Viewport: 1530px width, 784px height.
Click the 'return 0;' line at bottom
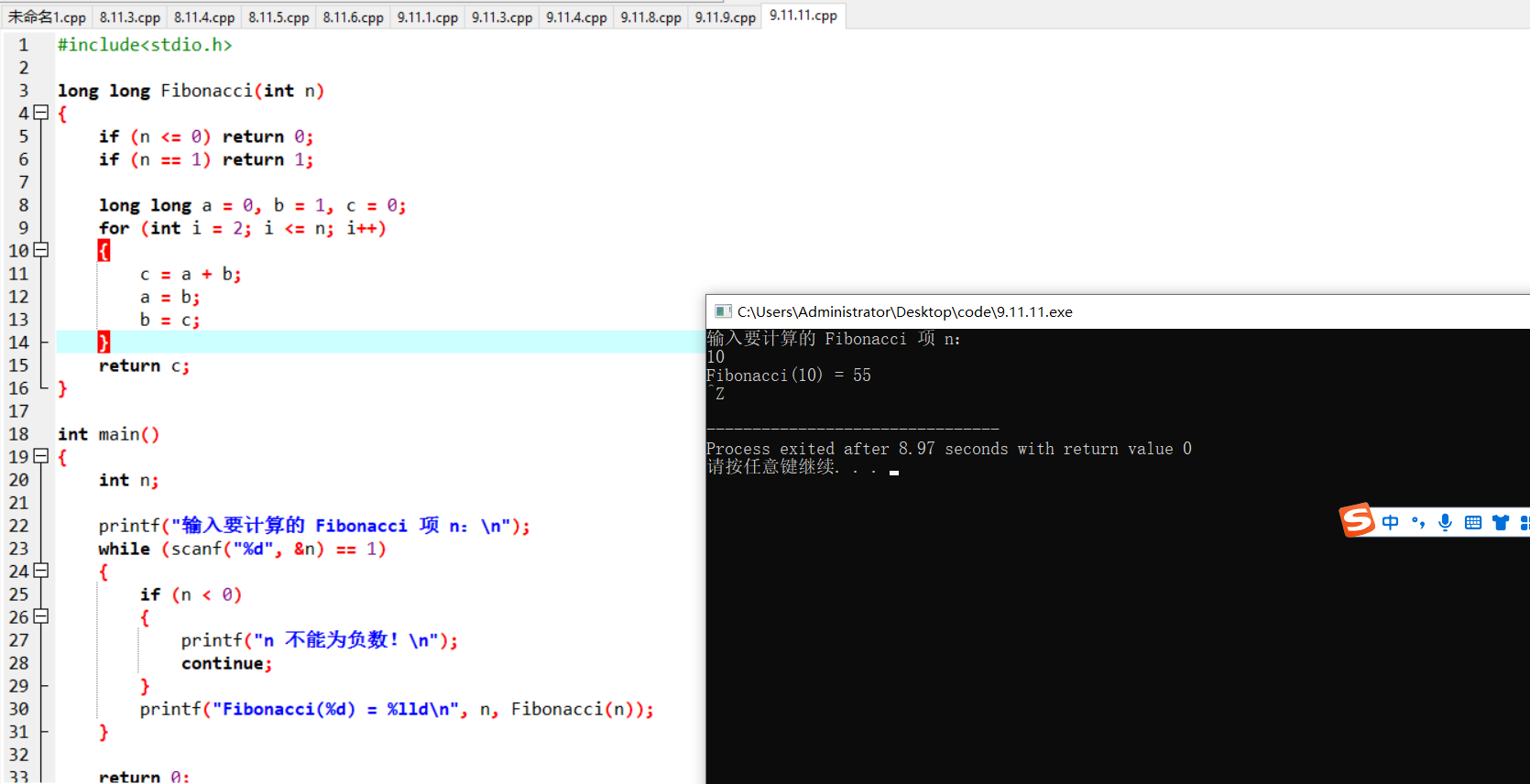[x=144, y=776]
